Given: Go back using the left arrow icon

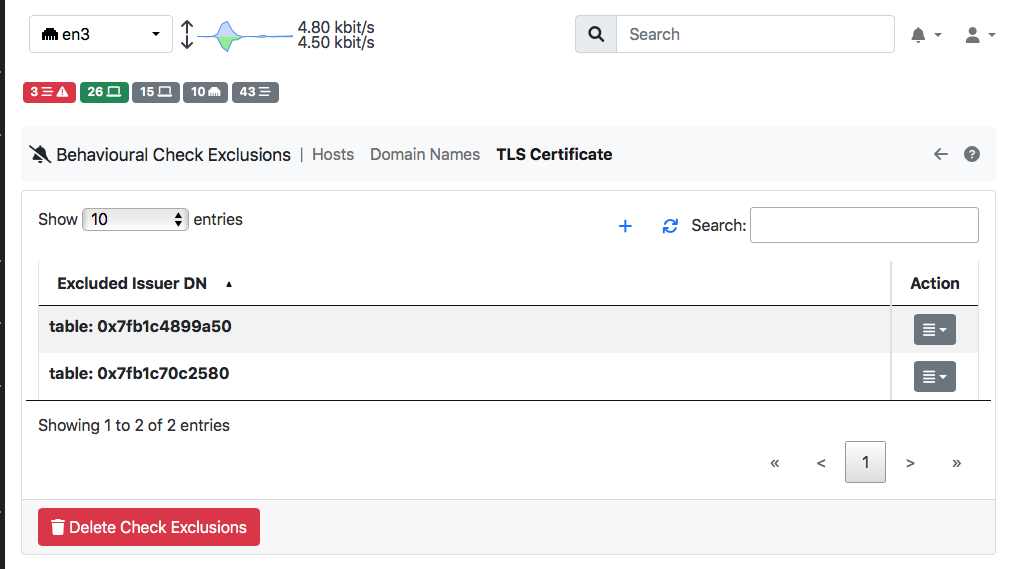Looking at the screenshot, I should [x=941, y=154].
